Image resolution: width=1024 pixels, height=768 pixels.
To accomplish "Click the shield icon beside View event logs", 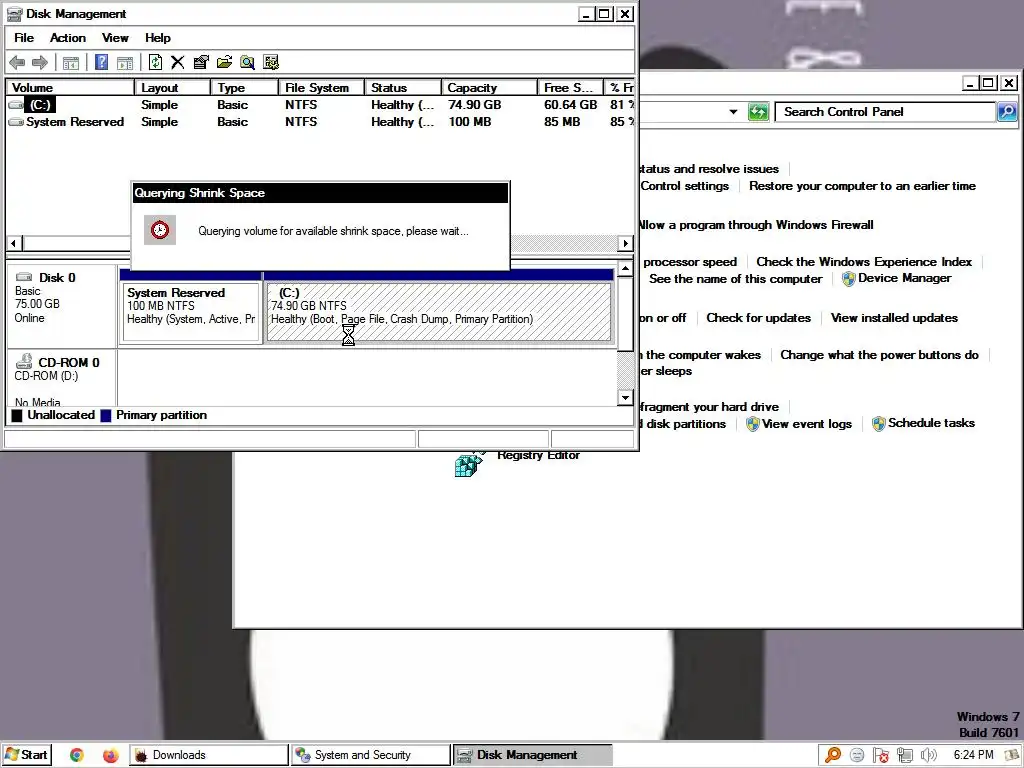I will (x=752, y=424).
